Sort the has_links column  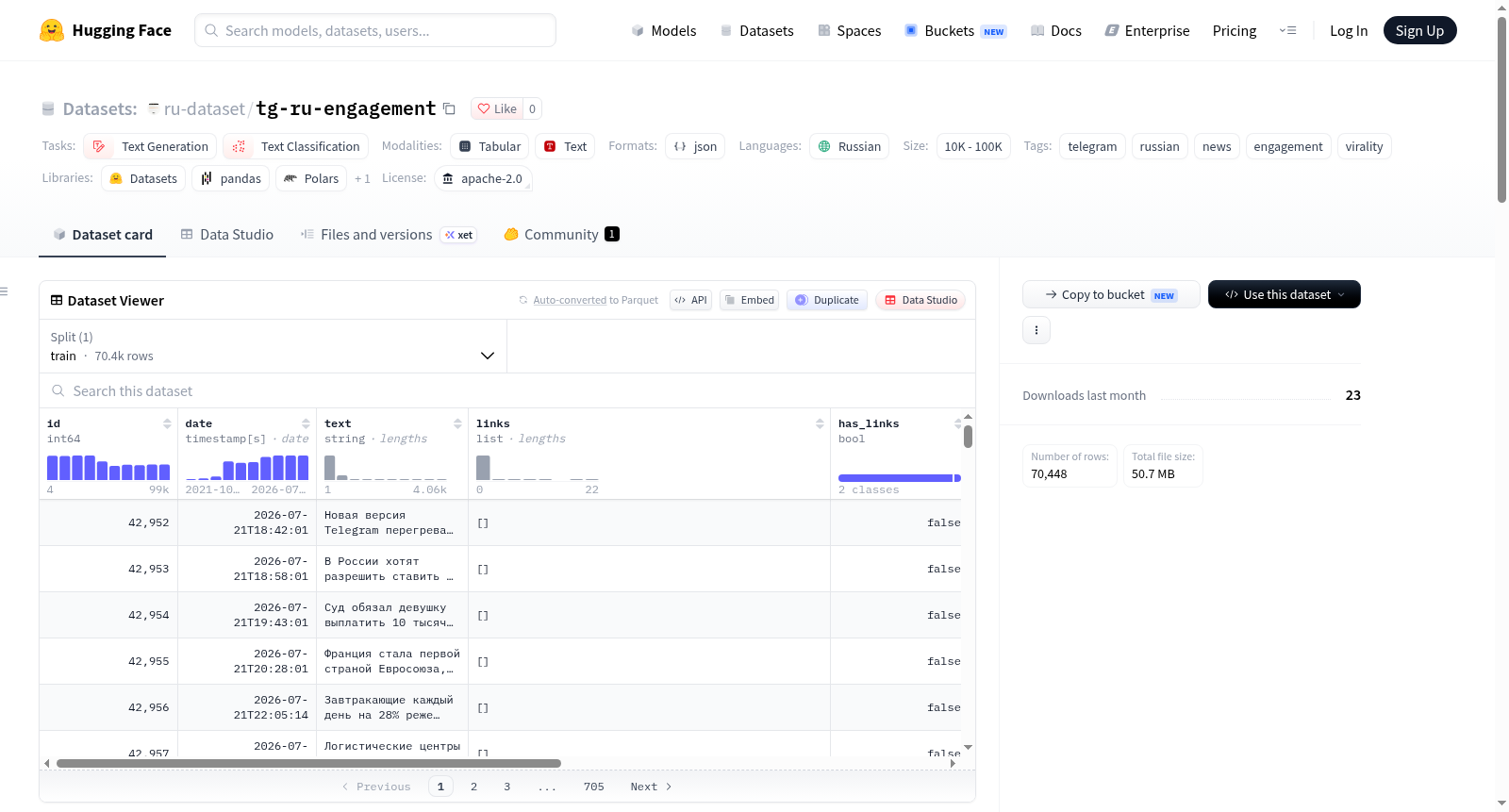coord(957,423)
